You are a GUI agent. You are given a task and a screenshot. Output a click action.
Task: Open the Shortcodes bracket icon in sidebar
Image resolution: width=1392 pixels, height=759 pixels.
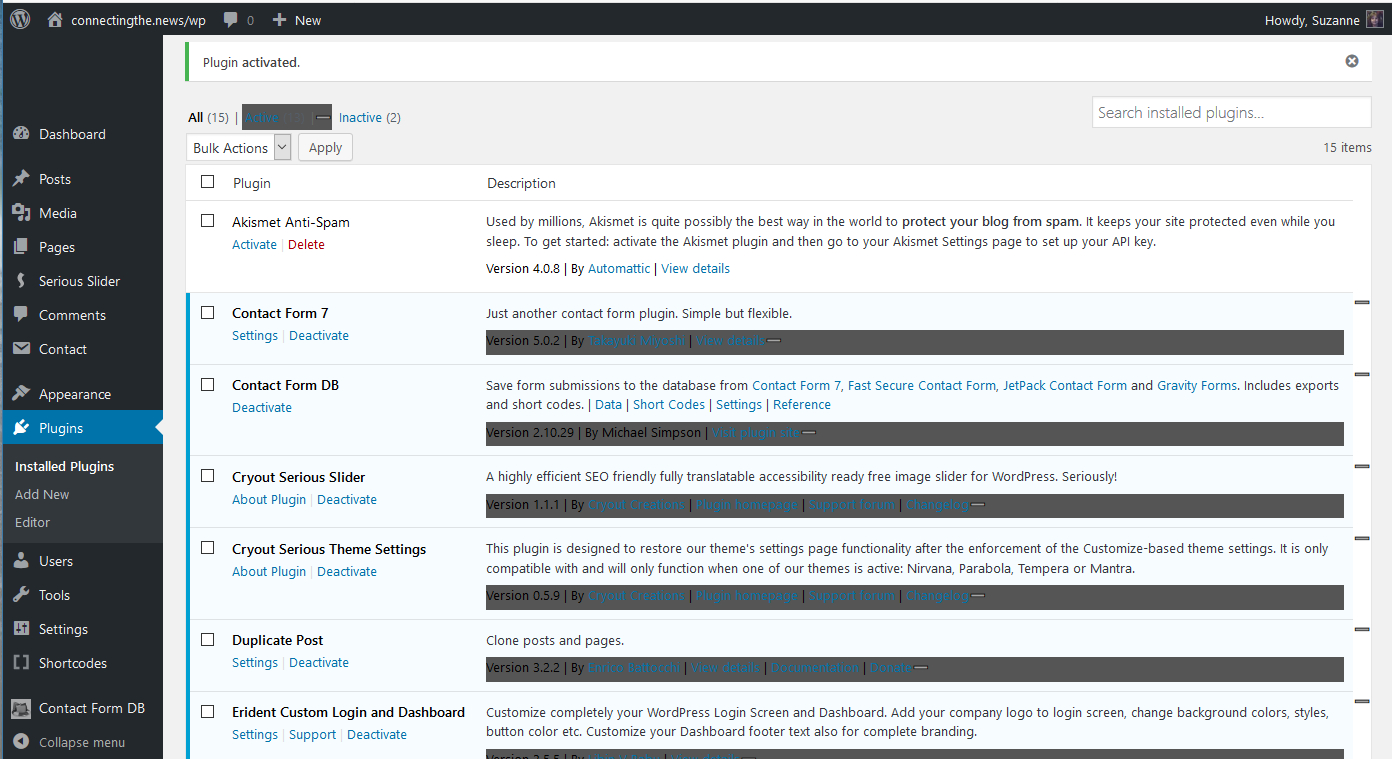click(21, 663)
